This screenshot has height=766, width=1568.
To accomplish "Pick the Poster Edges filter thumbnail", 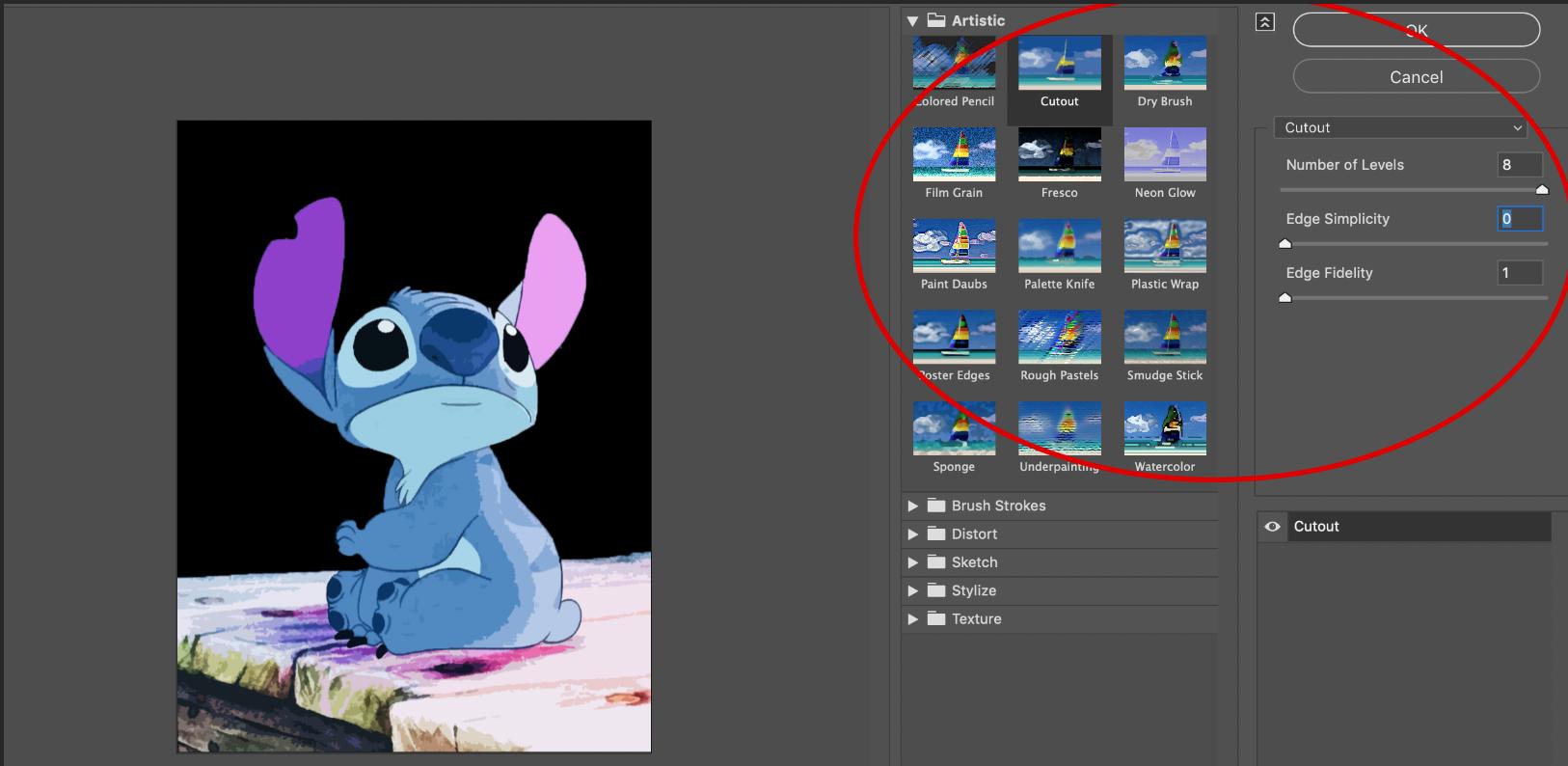I will (x=954, y=337).
